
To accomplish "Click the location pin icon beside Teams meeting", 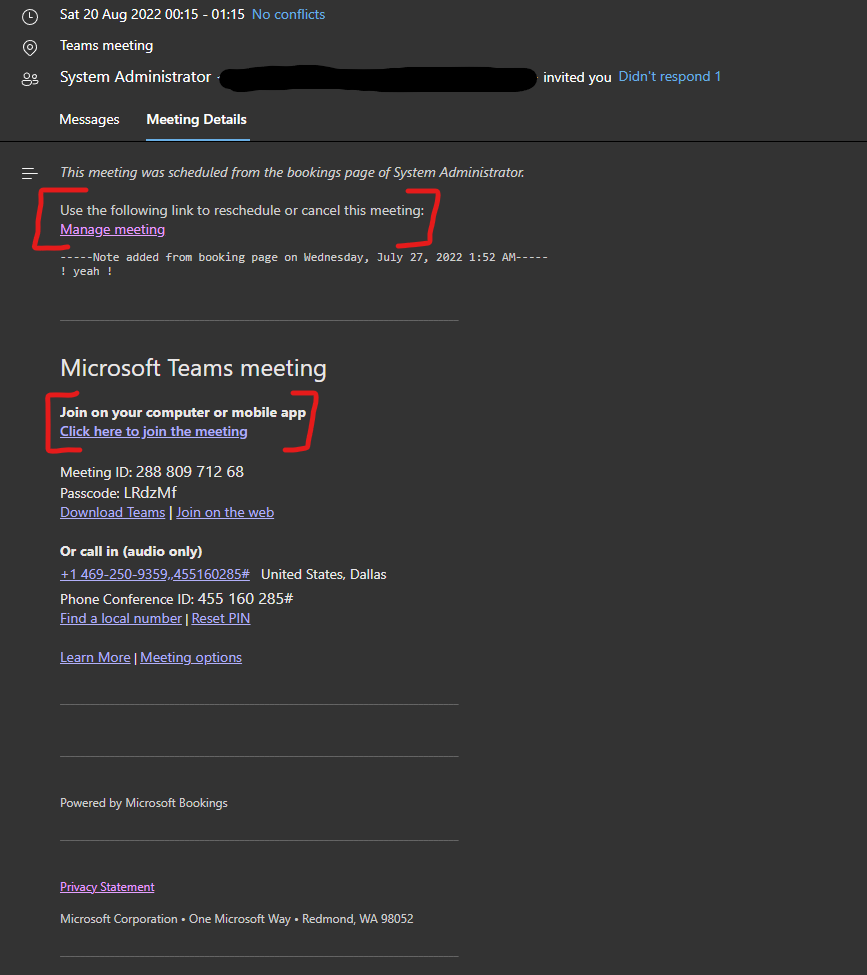I will 30,47.
